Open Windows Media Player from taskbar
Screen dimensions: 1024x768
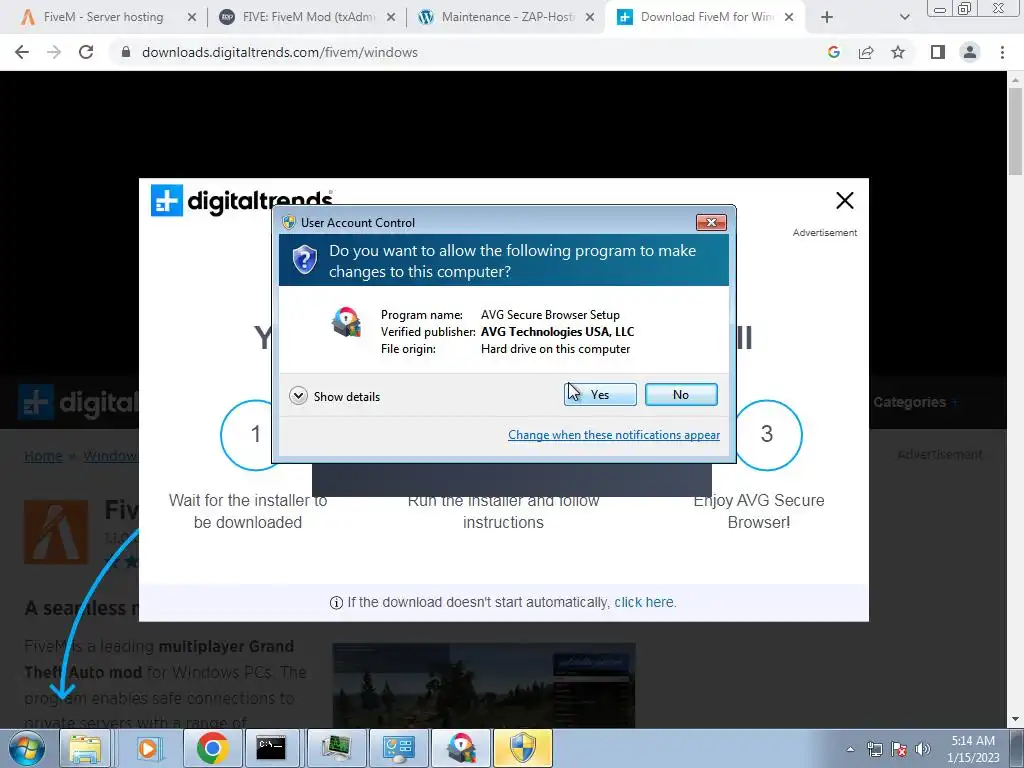[148, 748]
